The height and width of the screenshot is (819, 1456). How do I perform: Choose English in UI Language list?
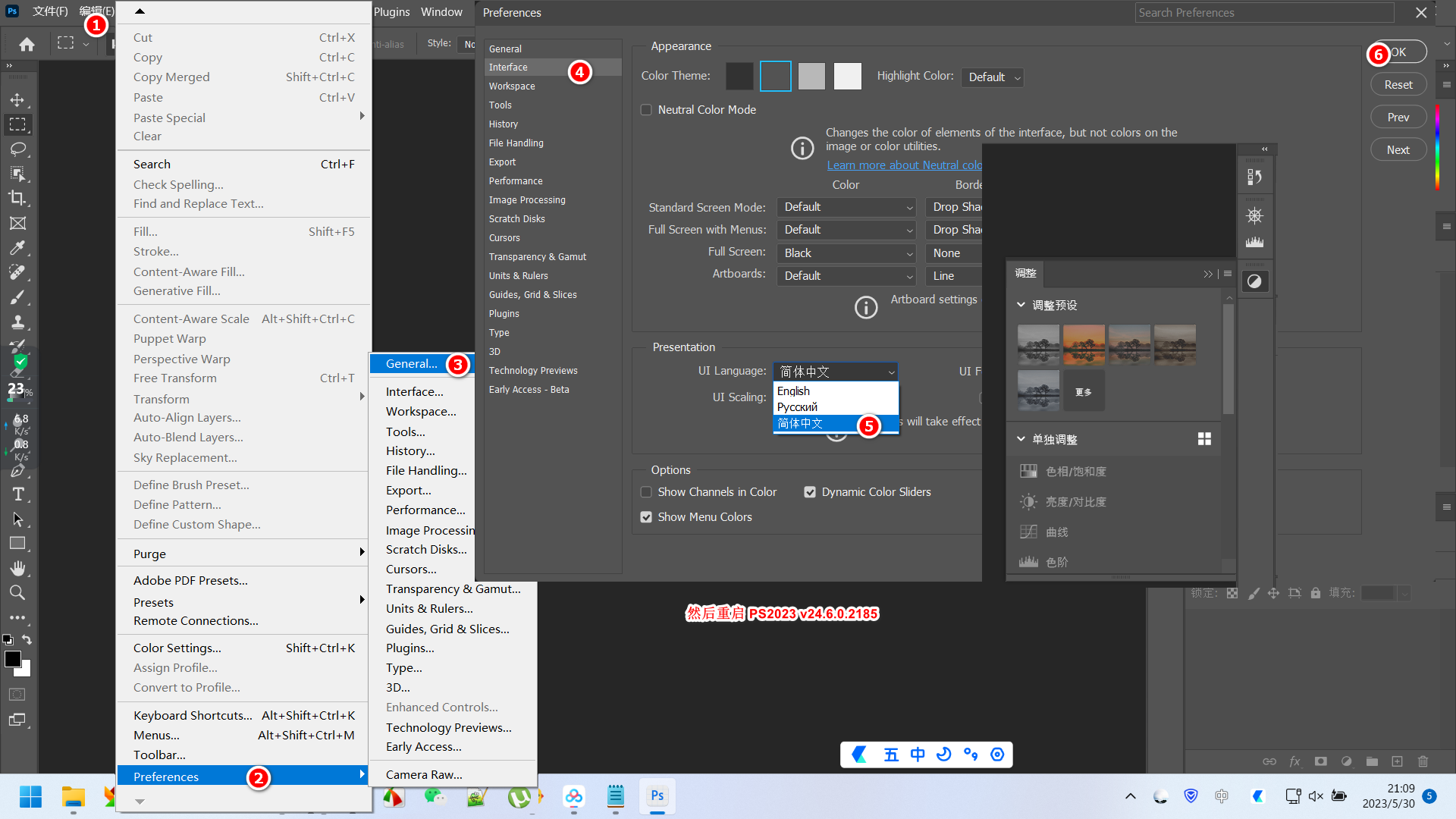[836, 391]
